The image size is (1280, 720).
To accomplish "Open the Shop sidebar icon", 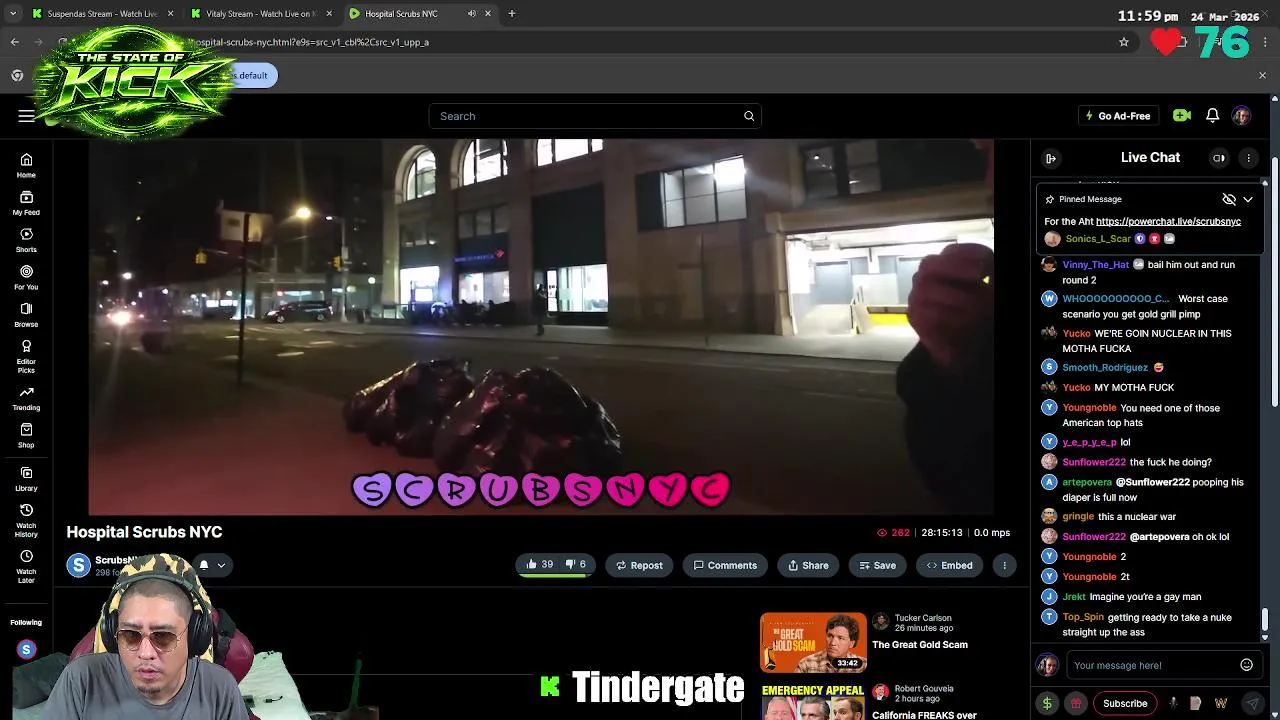I will point(26,436).
